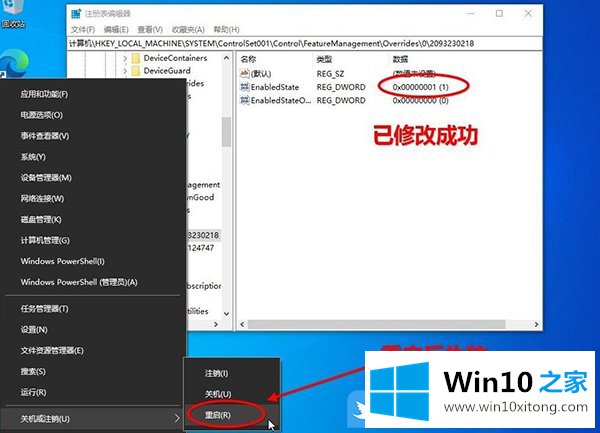The image size is (600, 433).
Task: Open Settings (设置) entry
Action: pyautogui.click(x=93, y=329)
